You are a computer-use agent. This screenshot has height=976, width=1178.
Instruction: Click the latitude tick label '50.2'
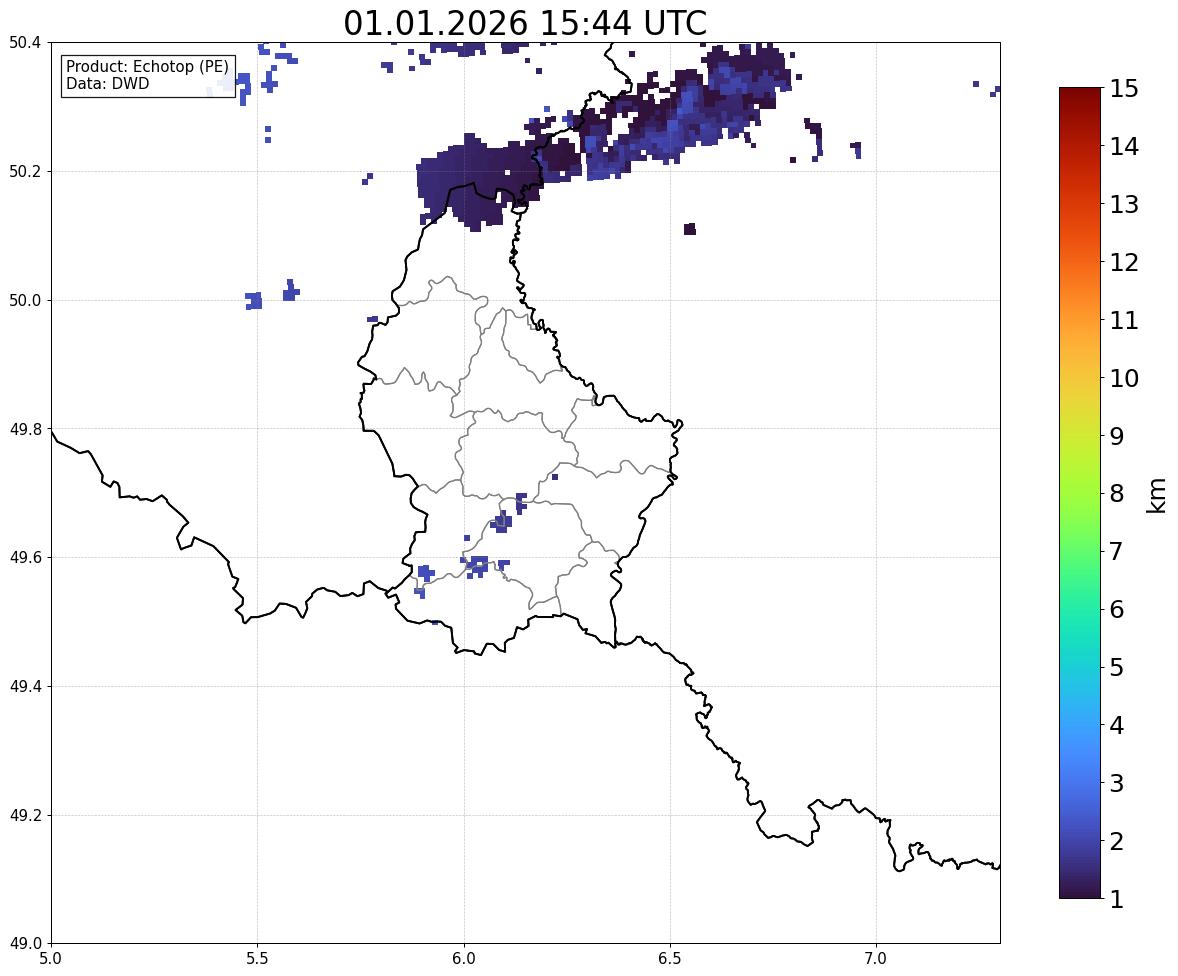point(25,171)
